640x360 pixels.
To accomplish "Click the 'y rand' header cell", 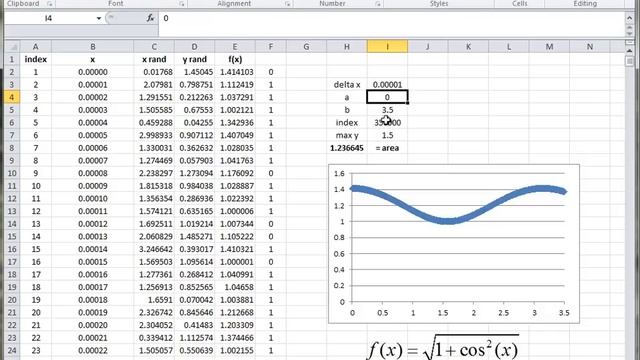I will point(194,59).
